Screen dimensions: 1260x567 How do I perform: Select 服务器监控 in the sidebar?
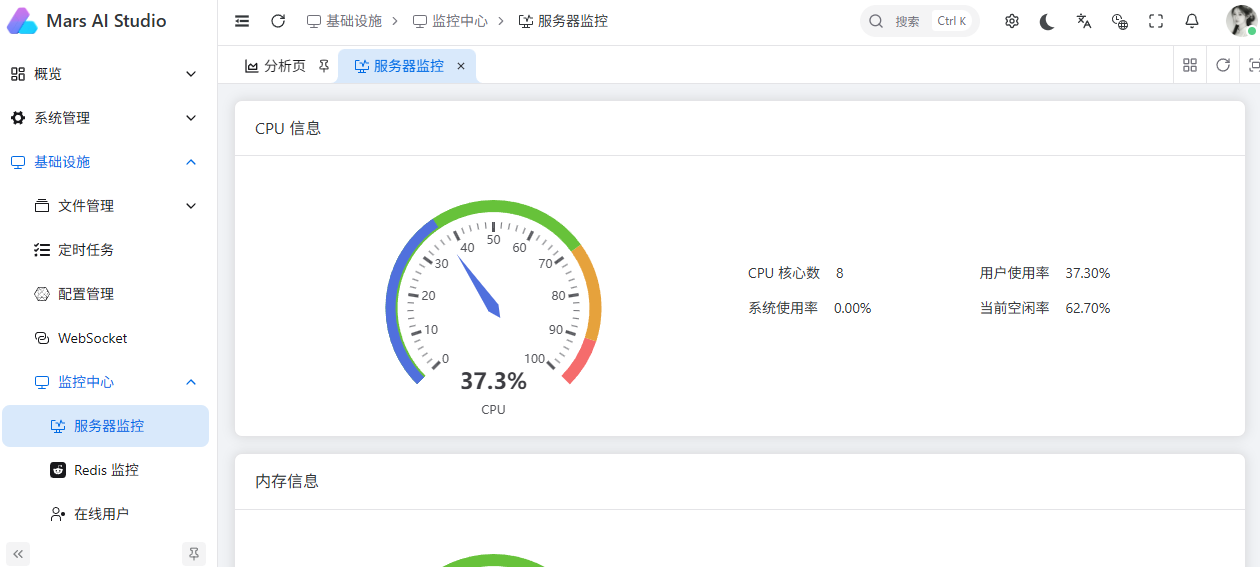tap(104, 426)
